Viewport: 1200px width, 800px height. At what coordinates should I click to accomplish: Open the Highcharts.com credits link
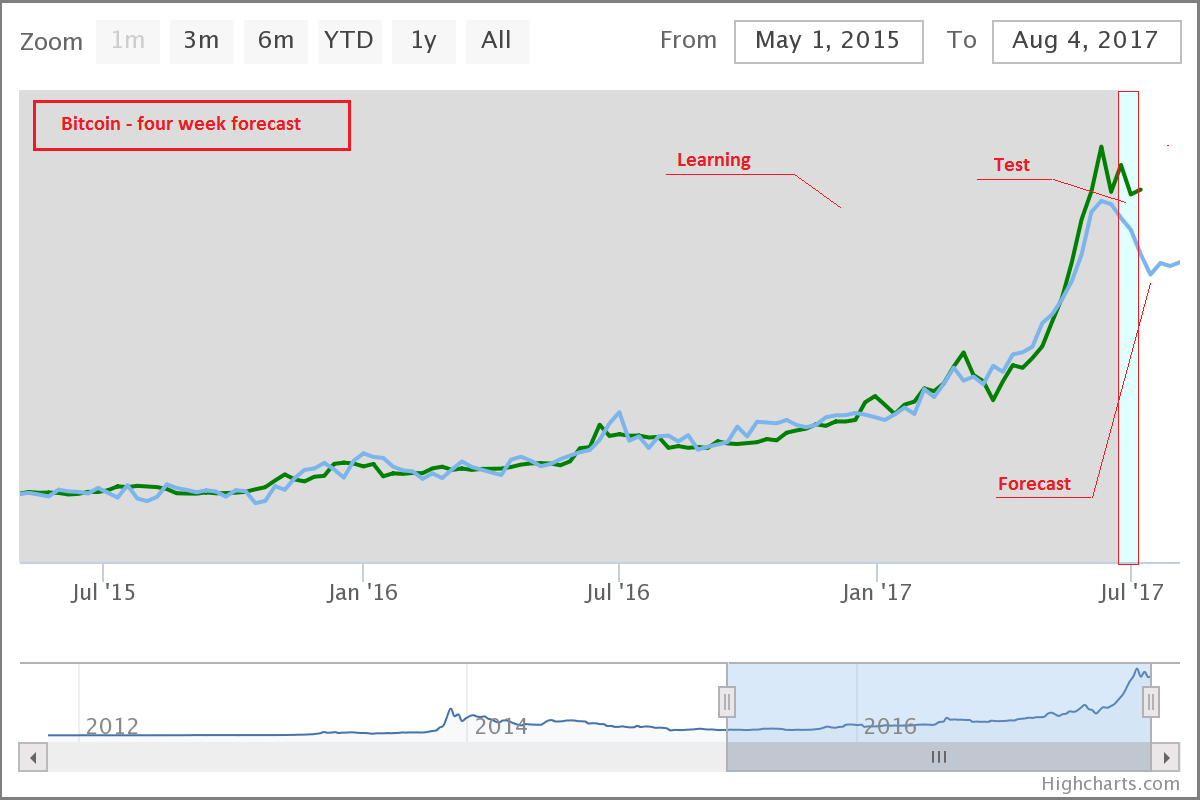(1110, 784)
